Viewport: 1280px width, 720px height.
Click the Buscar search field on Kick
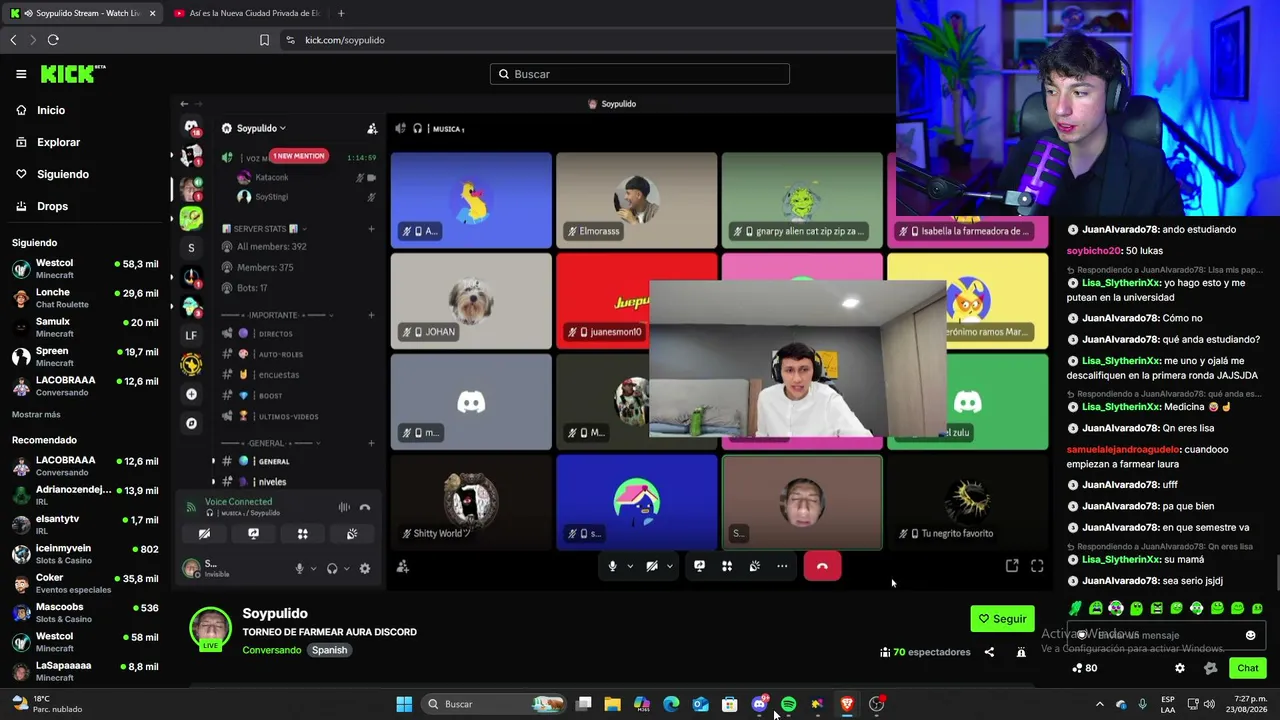pos(640,74)
